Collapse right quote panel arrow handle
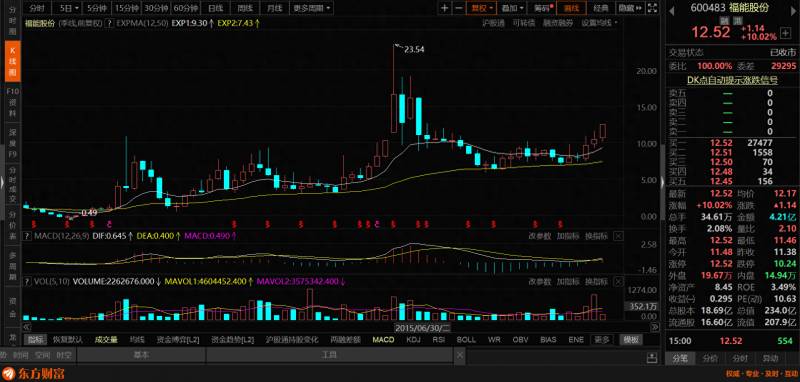 tap(663, 182)
